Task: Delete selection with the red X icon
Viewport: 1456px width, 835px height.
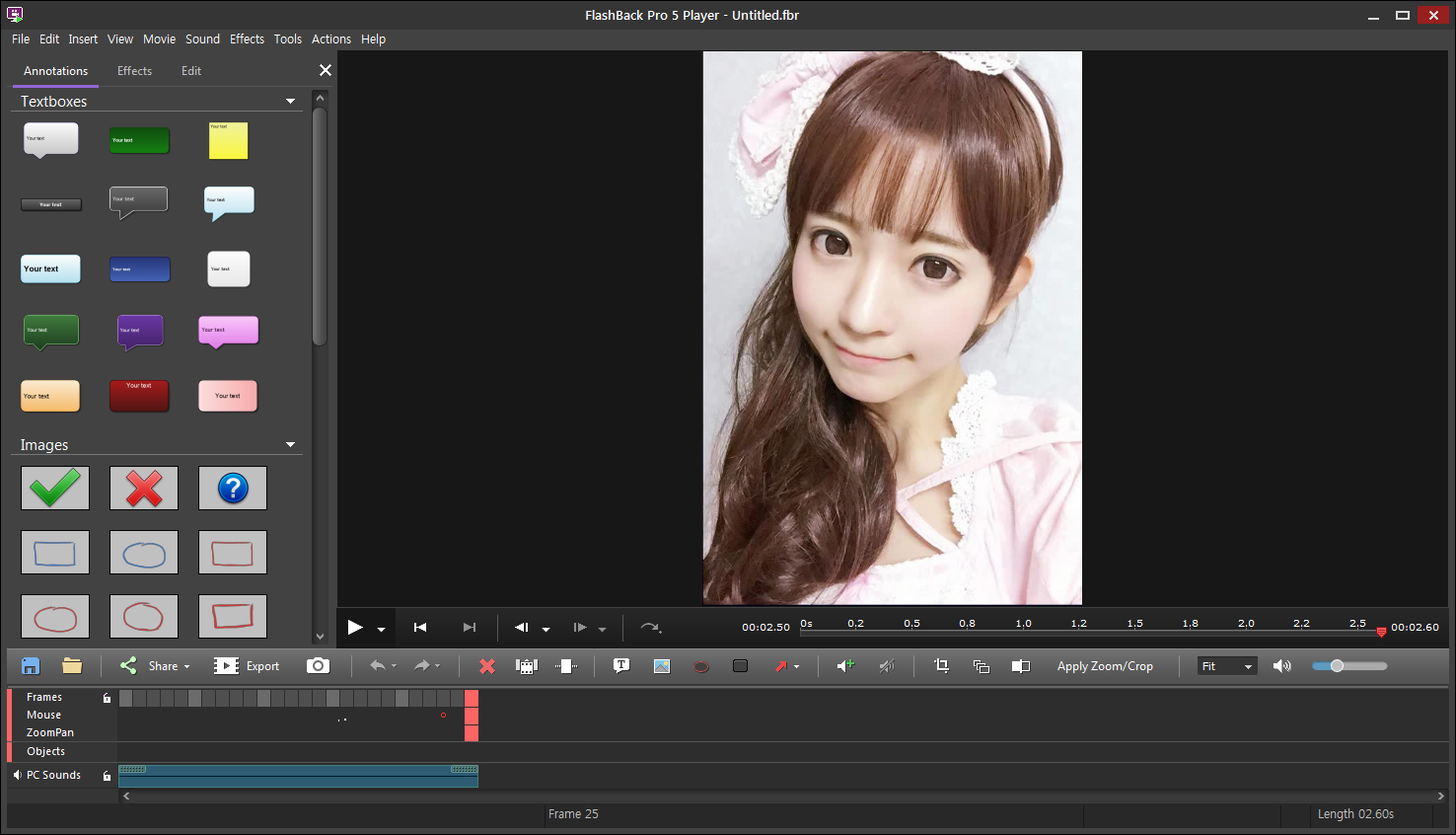Action: tap(487, 666)
